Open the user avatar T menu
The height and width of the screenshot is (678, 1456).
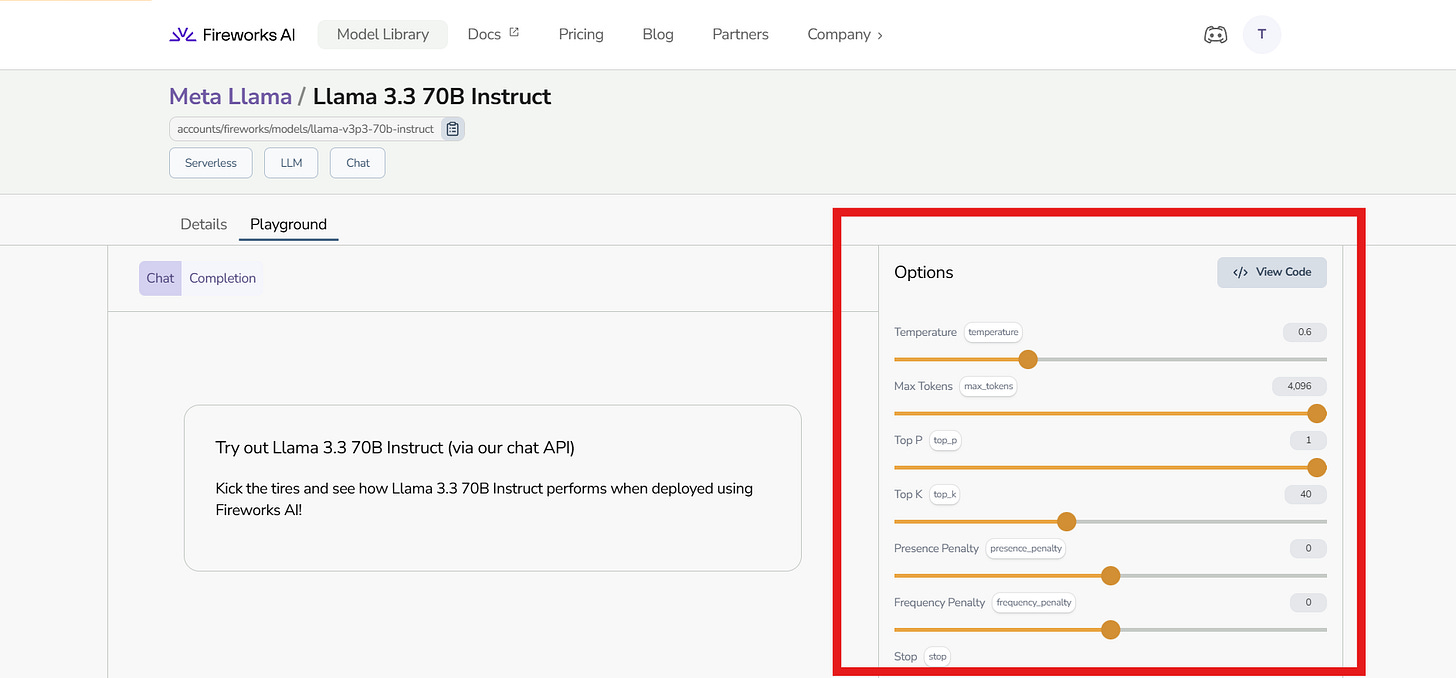click(1262, 34)
